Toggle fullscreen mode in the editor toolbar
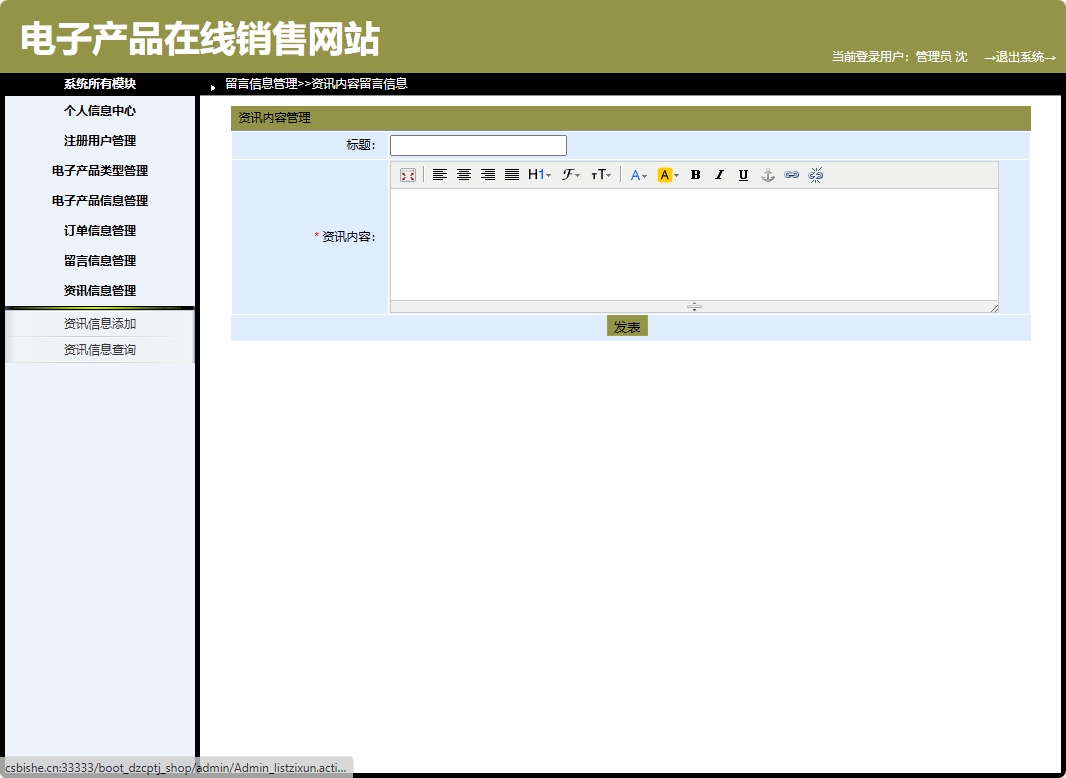 click(x=407, y=175)
